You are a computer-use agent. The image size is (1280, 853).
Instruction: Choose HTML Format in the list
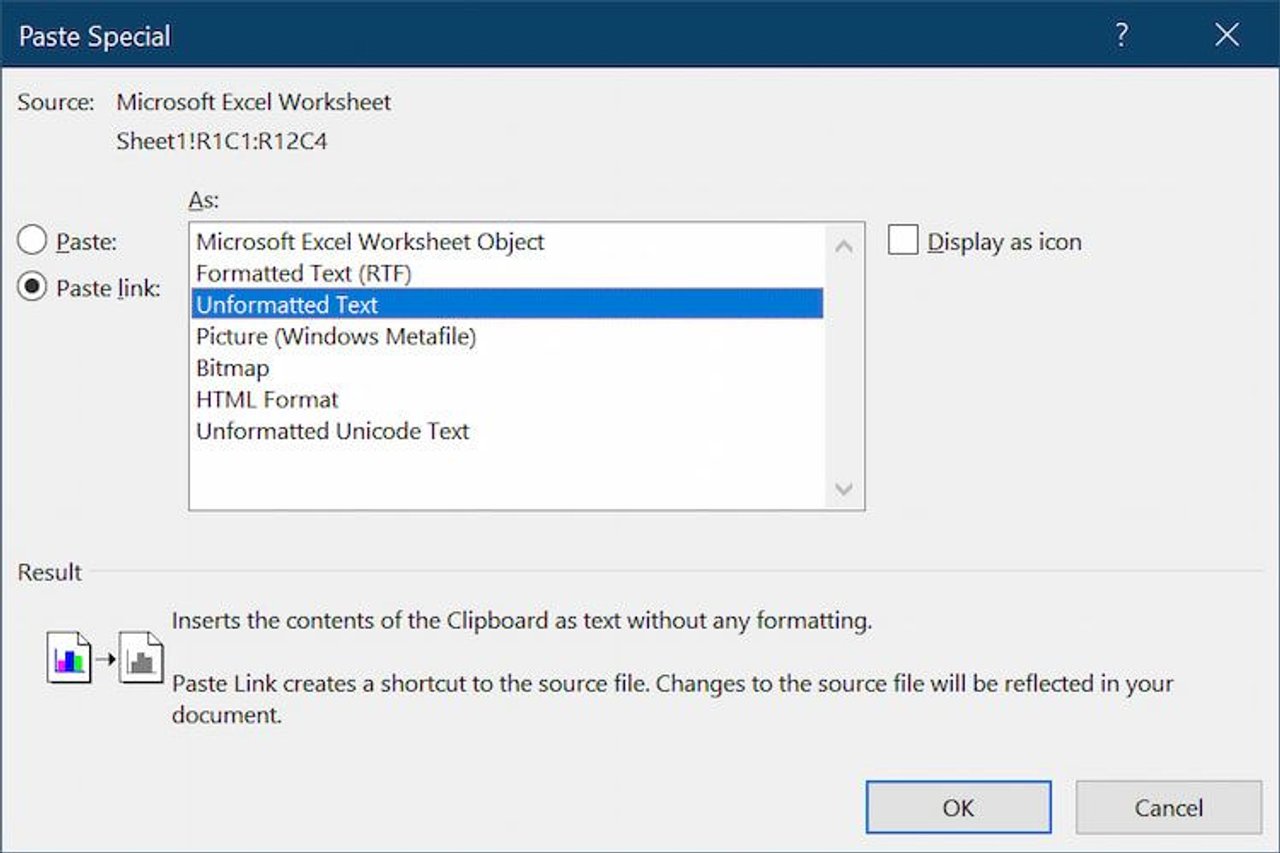[x=267, y=400]
